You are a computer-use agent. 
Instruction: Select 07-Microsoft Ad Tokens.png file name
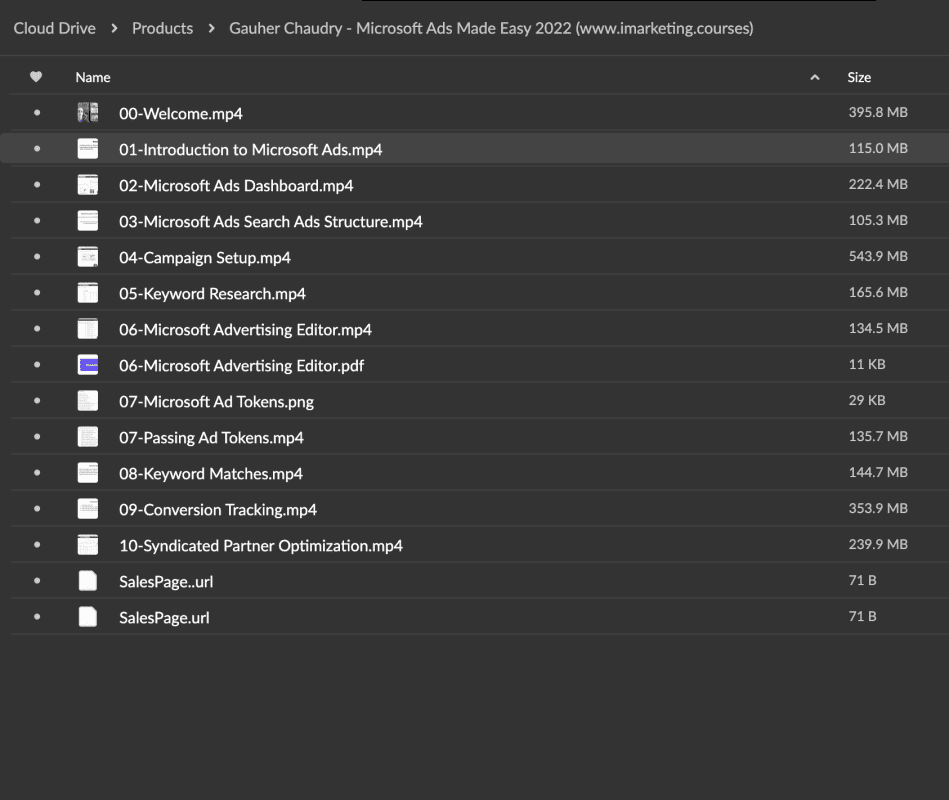[216, 402]
